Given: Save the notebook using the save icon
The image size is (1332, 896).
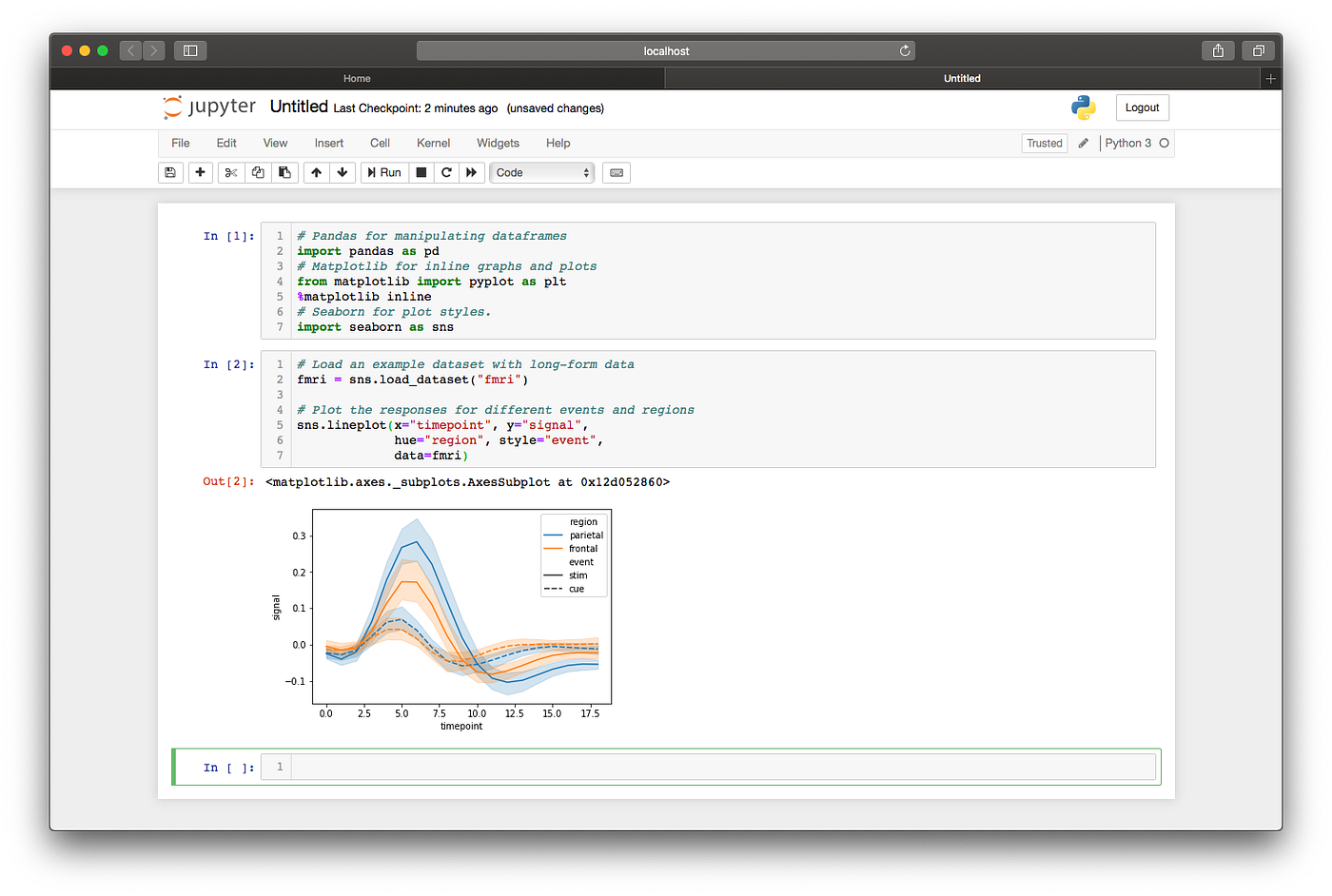Looking at the screenshot, I should point(170,172).
